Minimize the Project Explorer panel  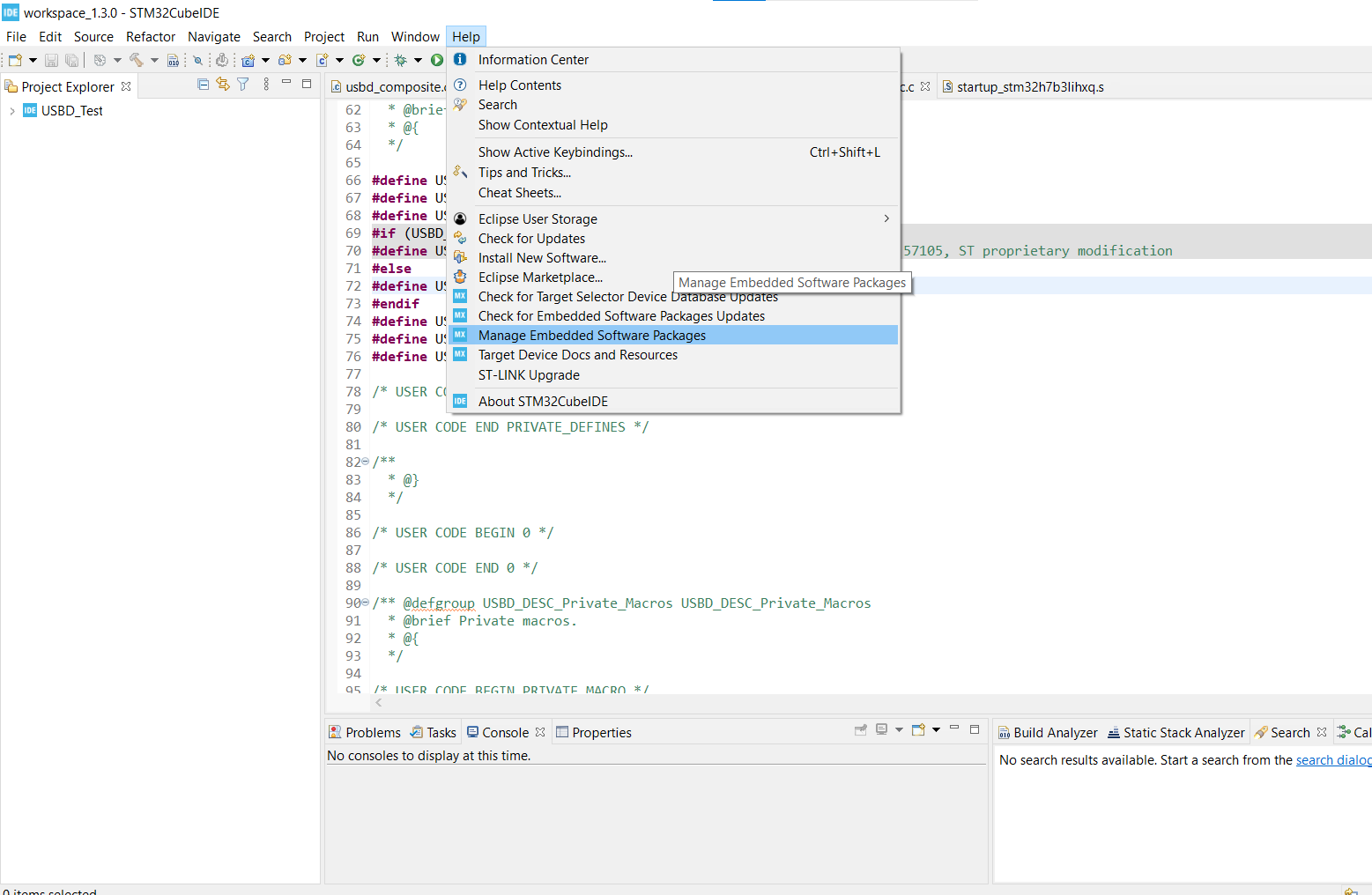[286, 82]
